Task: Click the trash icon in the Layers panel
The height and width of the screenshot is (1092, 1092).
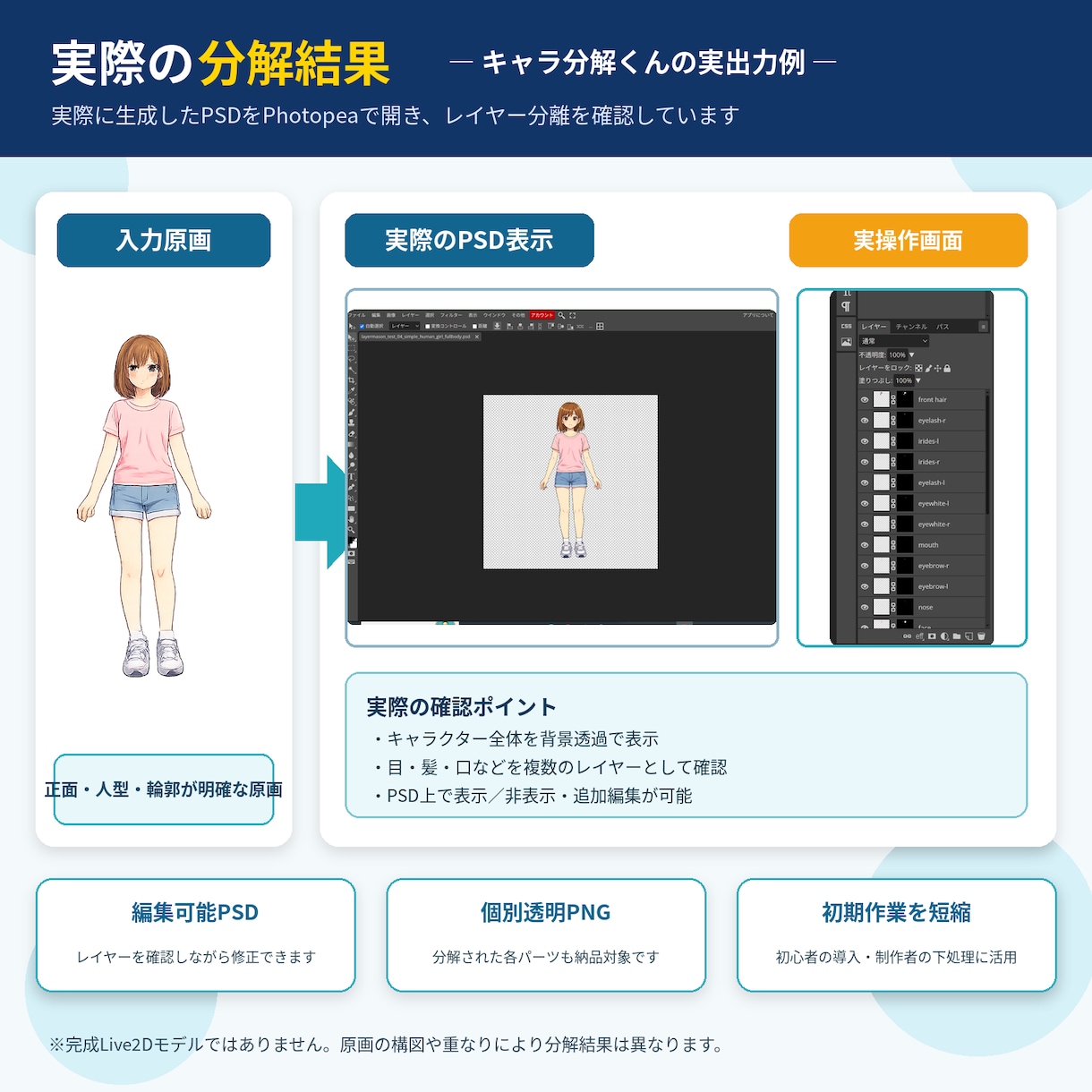Action: coord(981,636)
